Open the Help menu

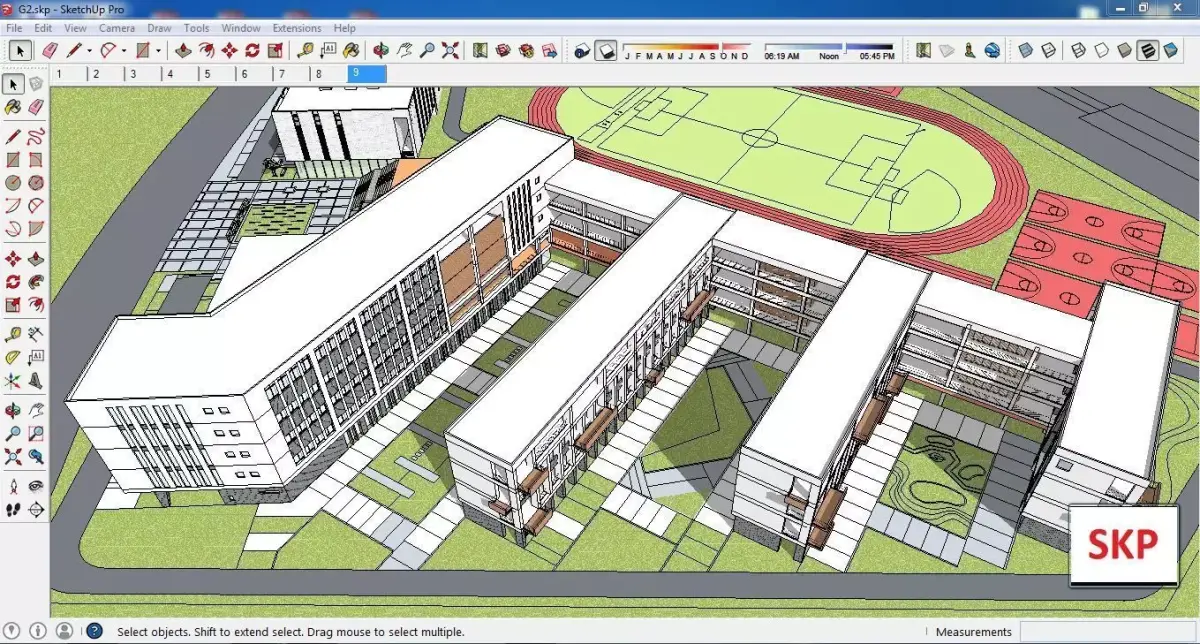tap(345, 28)
